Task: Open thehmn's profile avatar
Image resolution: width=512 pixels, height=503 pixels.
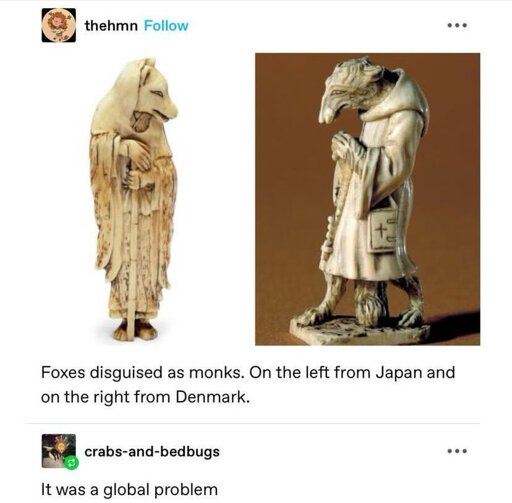Action: [x=59, y=25]
